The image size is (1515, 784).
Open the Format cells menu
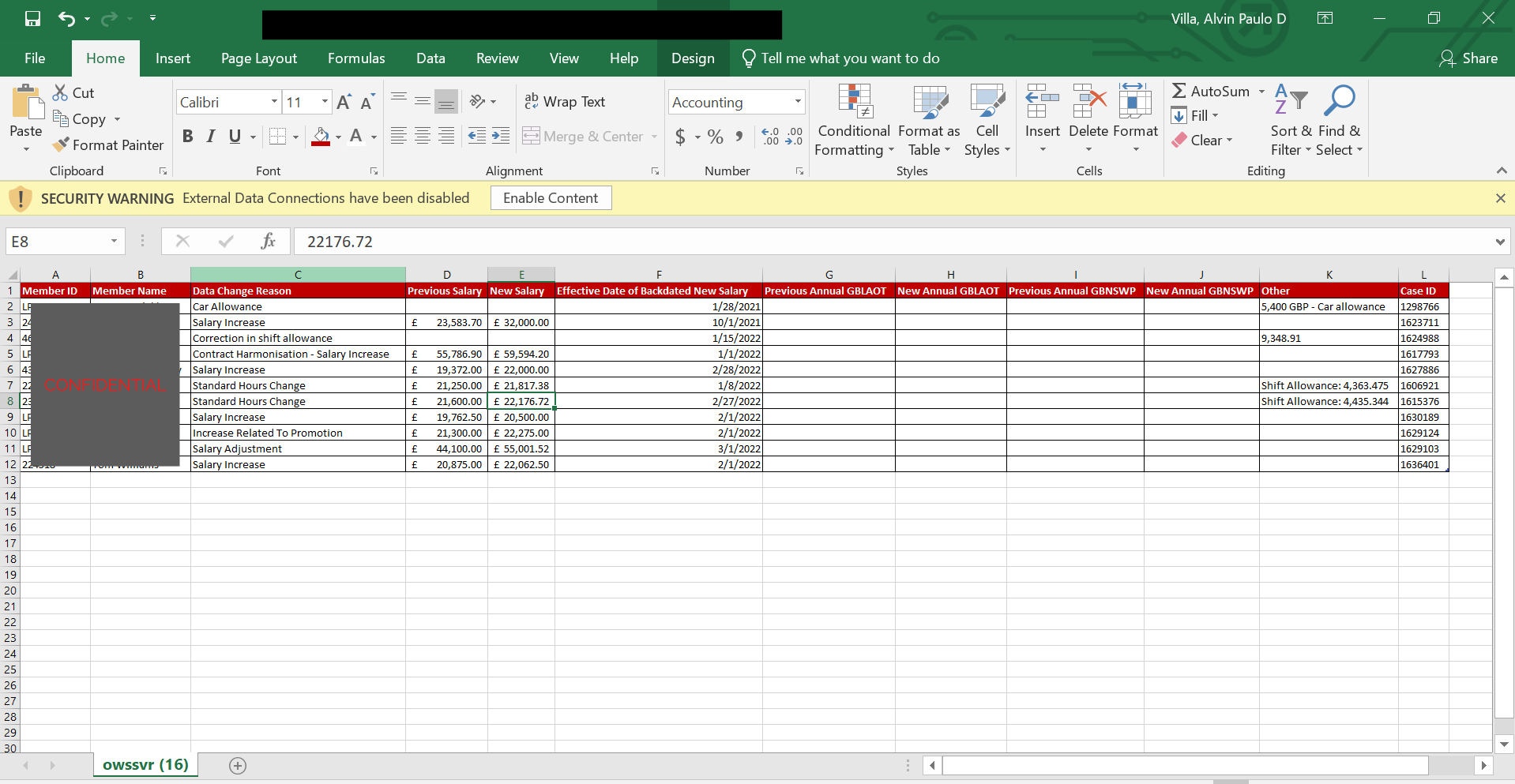click(1136, 118)
